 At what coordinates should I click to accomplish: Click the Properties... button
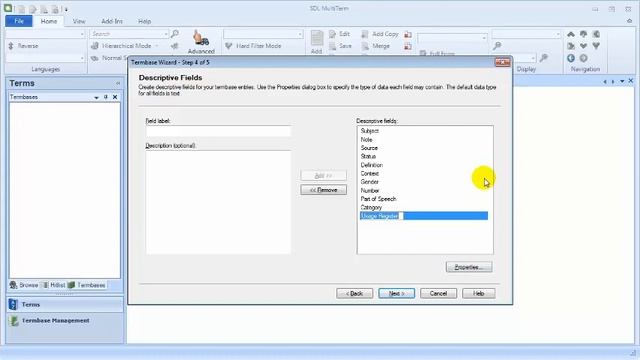coord(469,267)
